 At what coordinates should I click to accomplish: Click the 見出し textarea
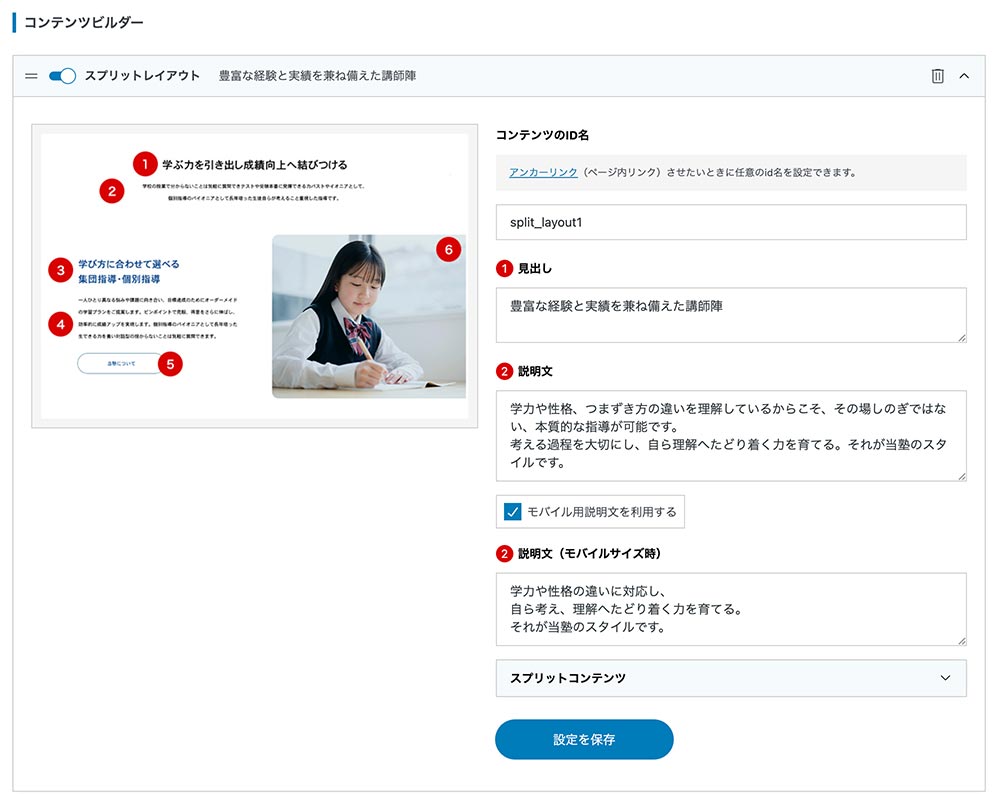click(x=730, y=315)
